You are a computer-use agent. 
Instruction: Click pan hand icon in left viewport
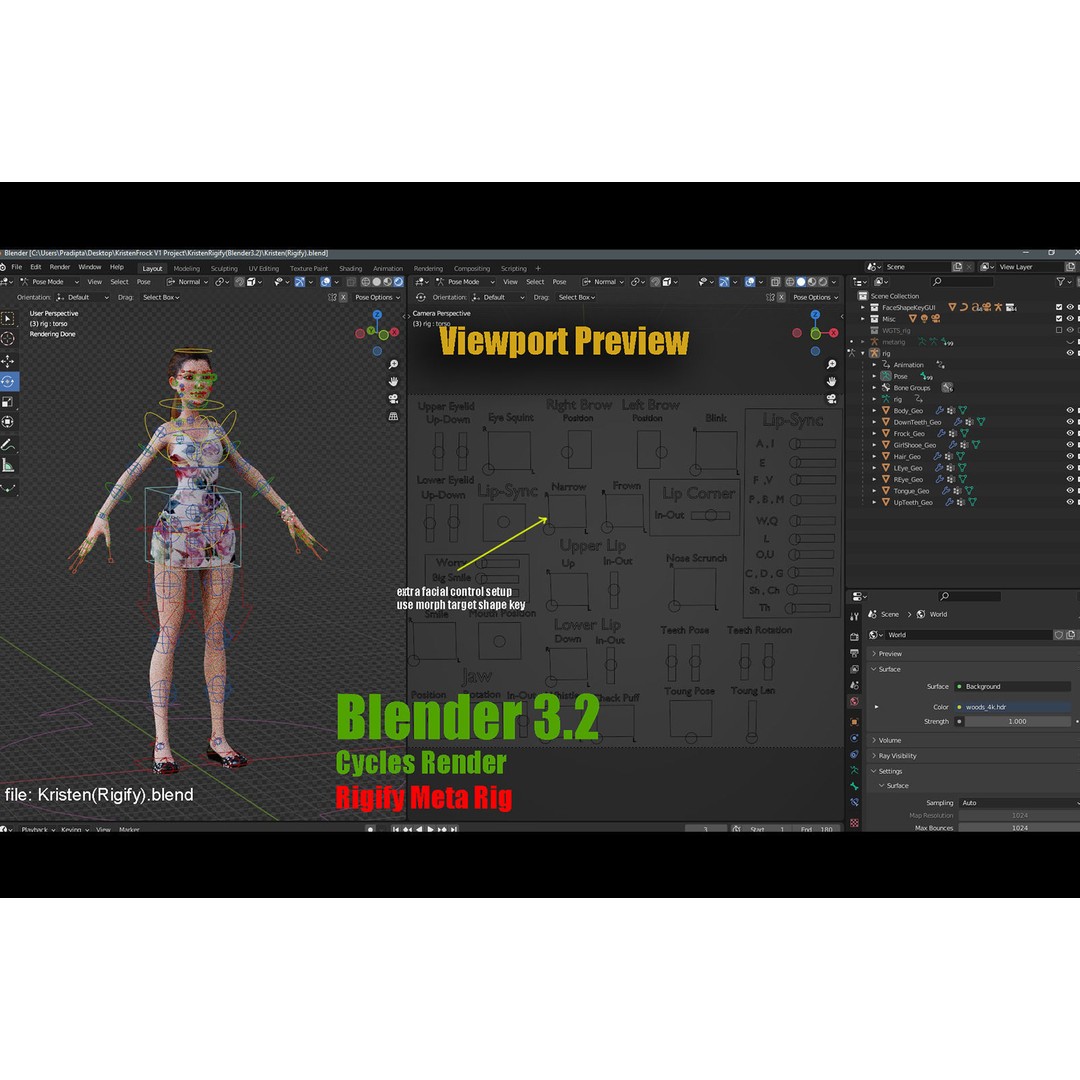coord(393,382)
